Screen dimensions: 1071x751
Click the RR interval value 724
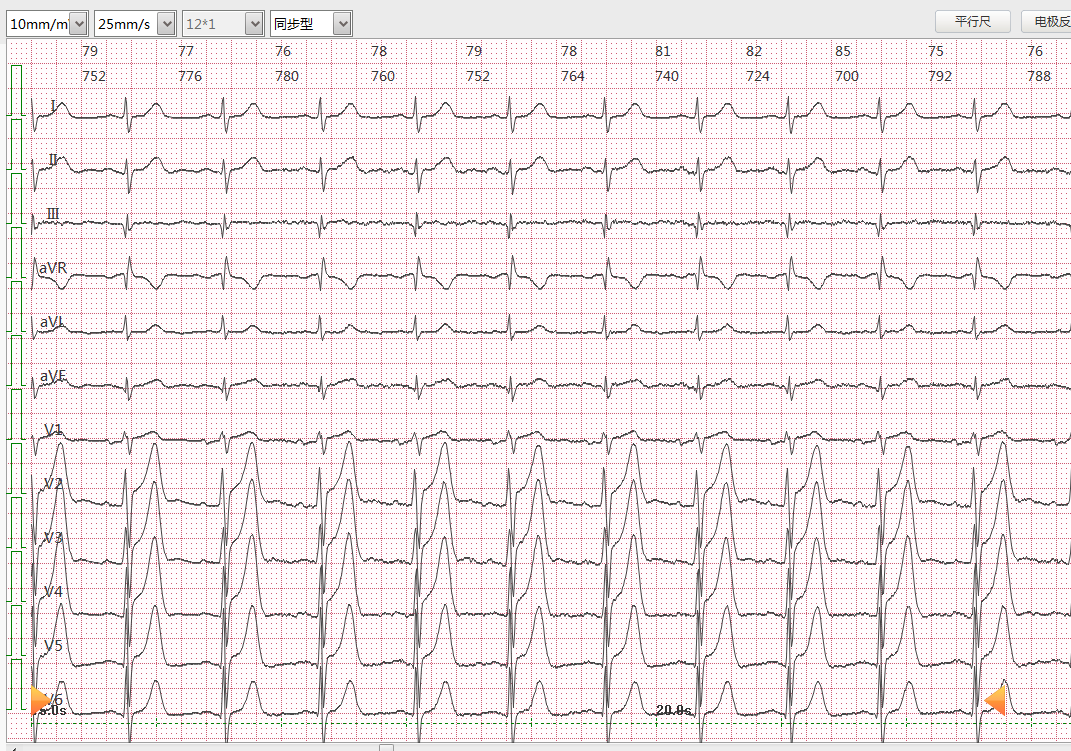[757, 76]
